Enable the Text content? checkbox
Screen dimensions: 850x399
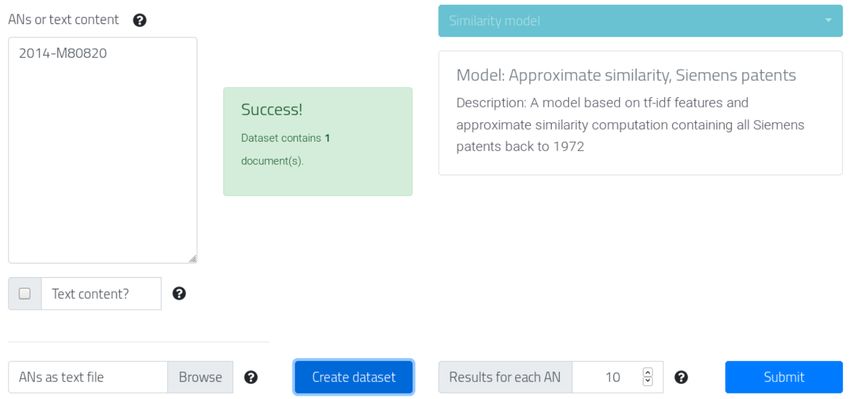click(24, 293)
